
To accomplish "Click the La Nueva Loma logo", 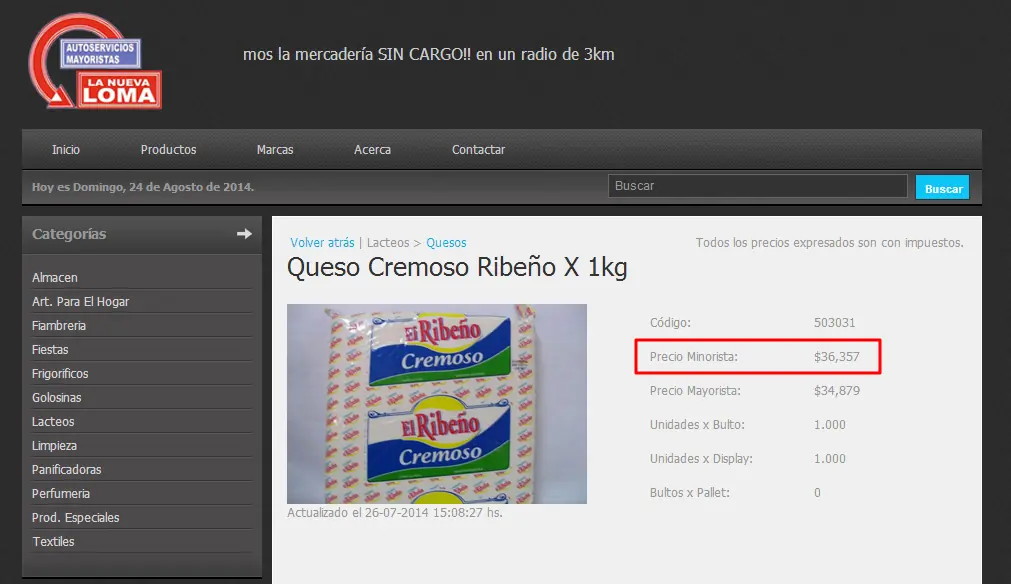I will point(95,62).
